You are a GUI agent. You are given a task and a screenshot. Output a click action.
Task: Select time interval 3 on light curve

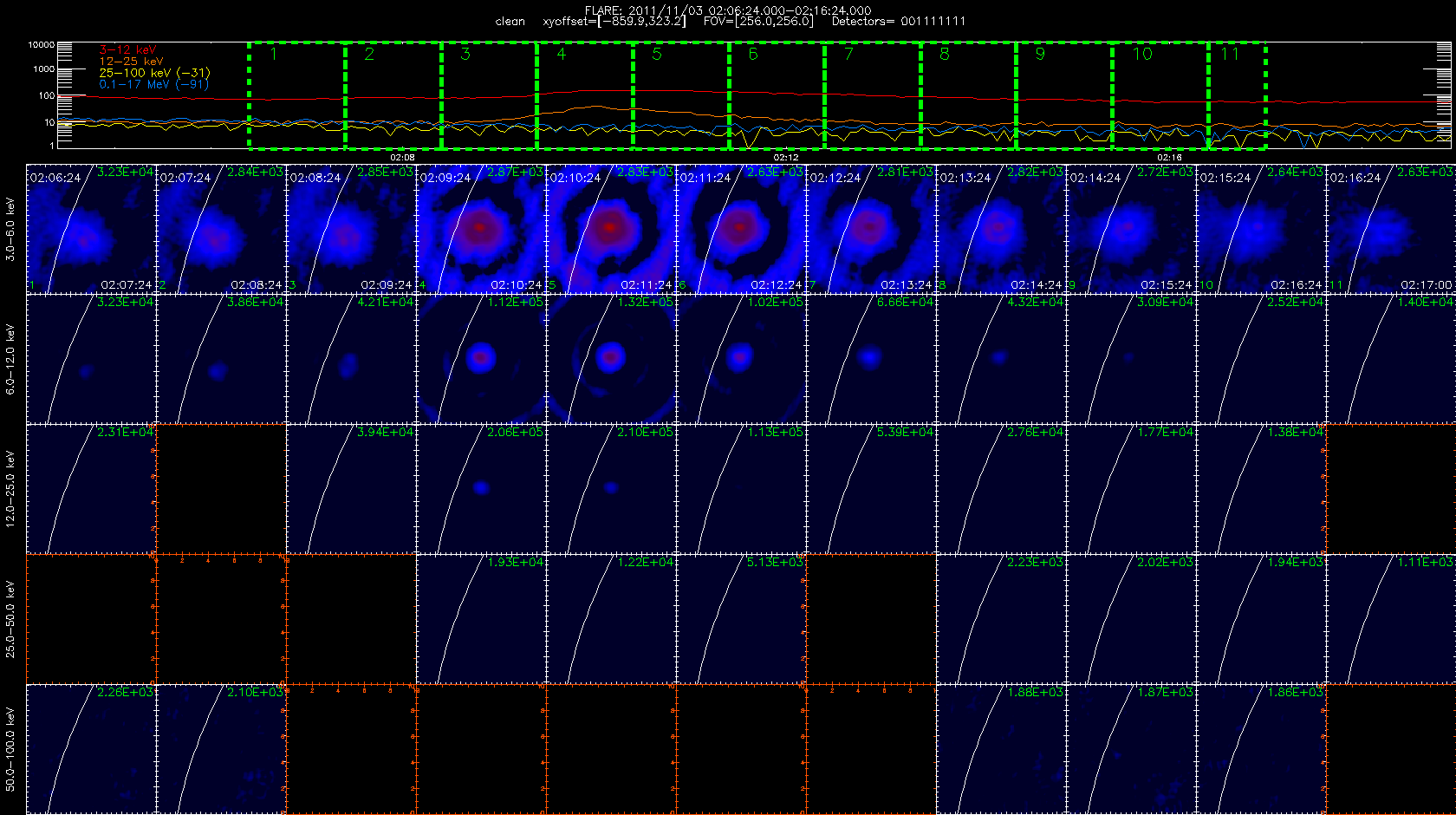(x=490, y=95)
